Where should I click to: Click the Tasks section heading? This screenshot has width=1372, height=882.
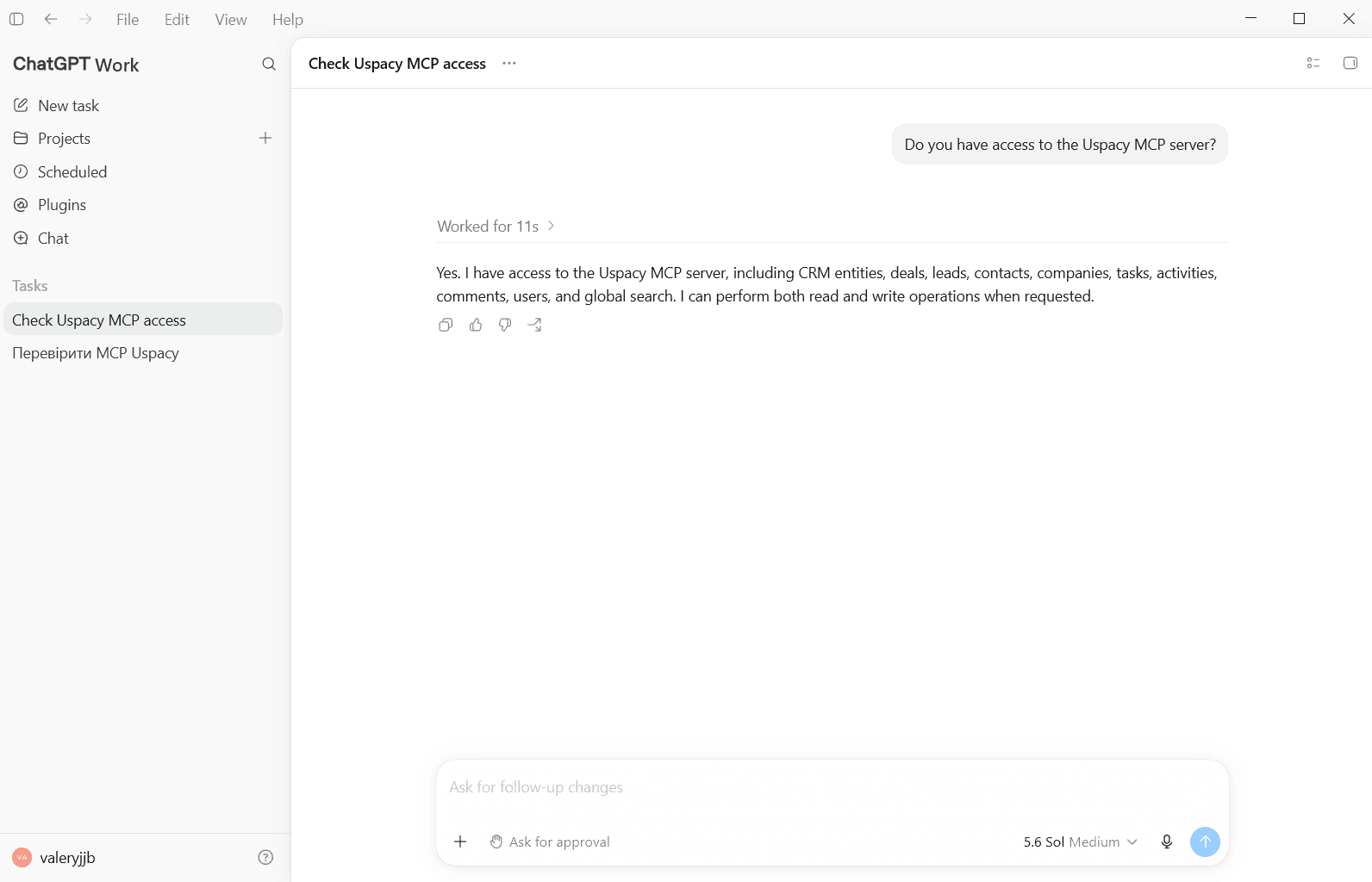tap(30, 286)
